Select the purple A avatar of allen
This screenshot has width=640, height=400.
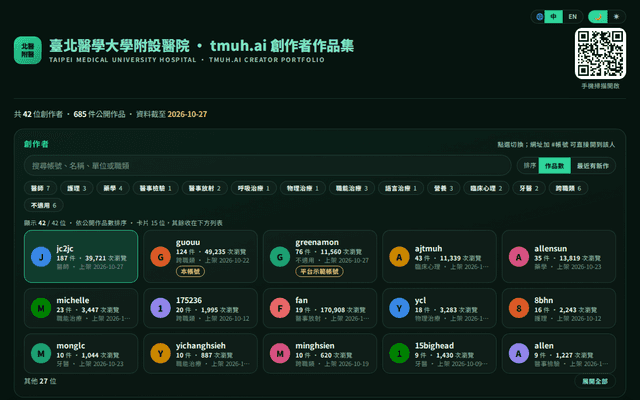click(x=519, y=353)
